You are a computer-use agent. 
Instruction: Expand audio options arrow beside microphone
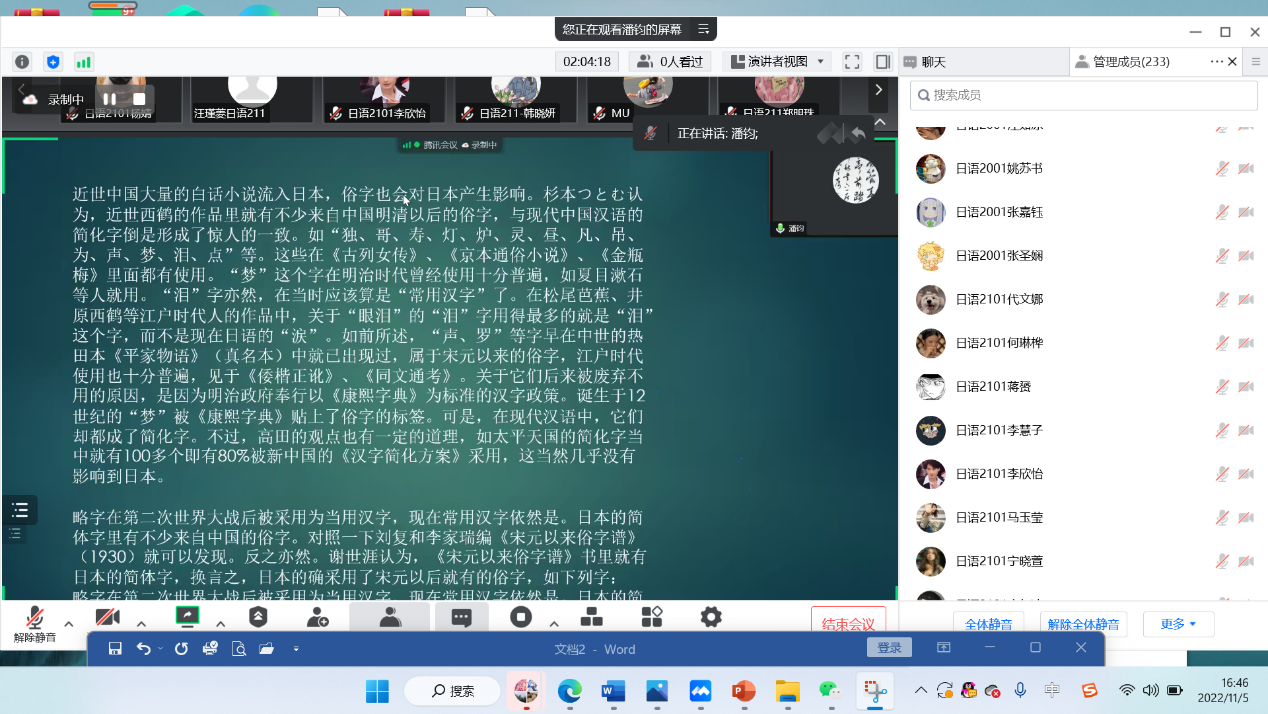[69, 624]
